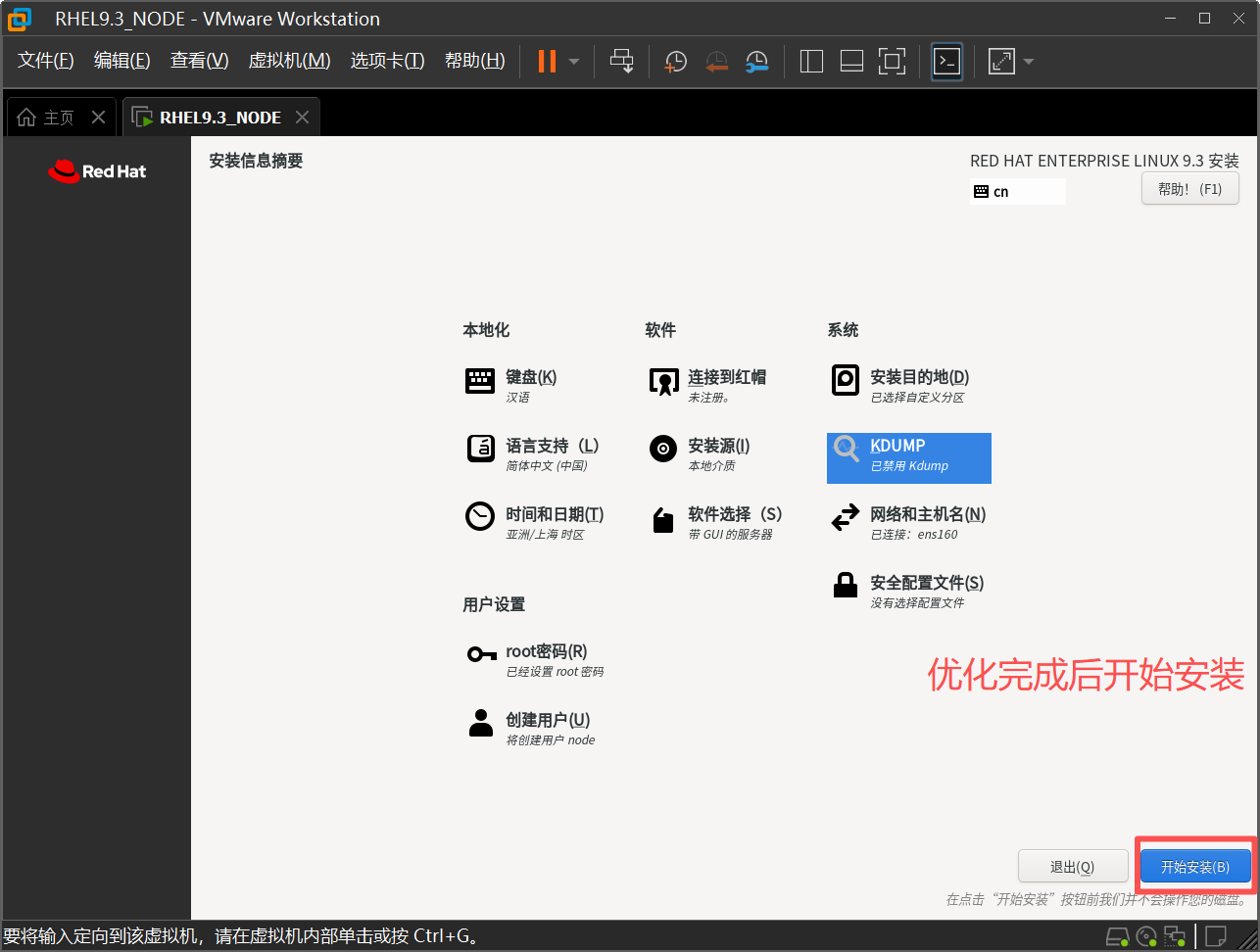Open the 选项卡(T) menu
Viewport: 1260px width, 952px height.
[387, 61]
